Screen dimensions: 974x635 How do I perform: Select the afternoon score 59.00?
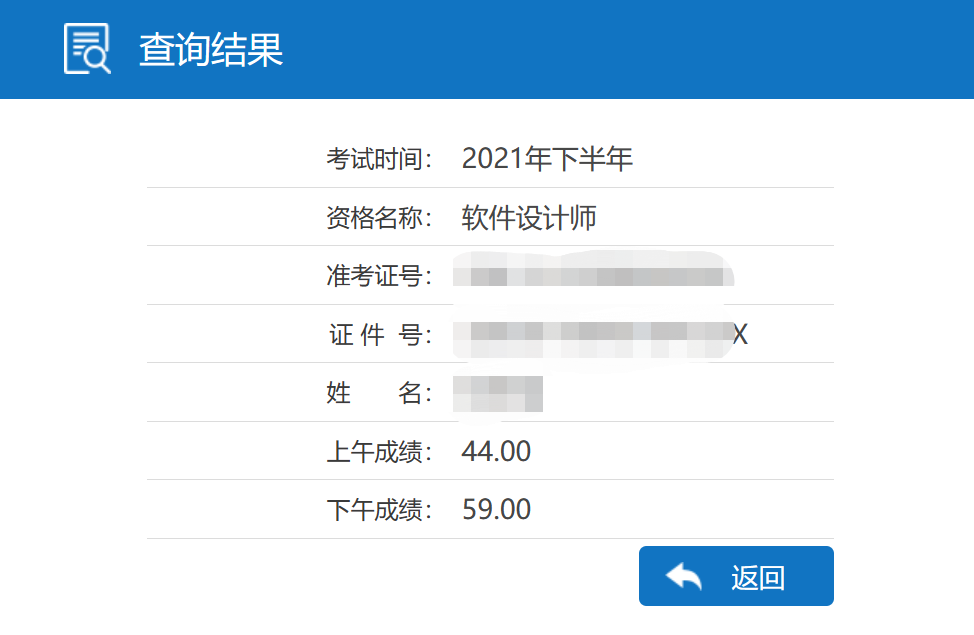point(496,510)
